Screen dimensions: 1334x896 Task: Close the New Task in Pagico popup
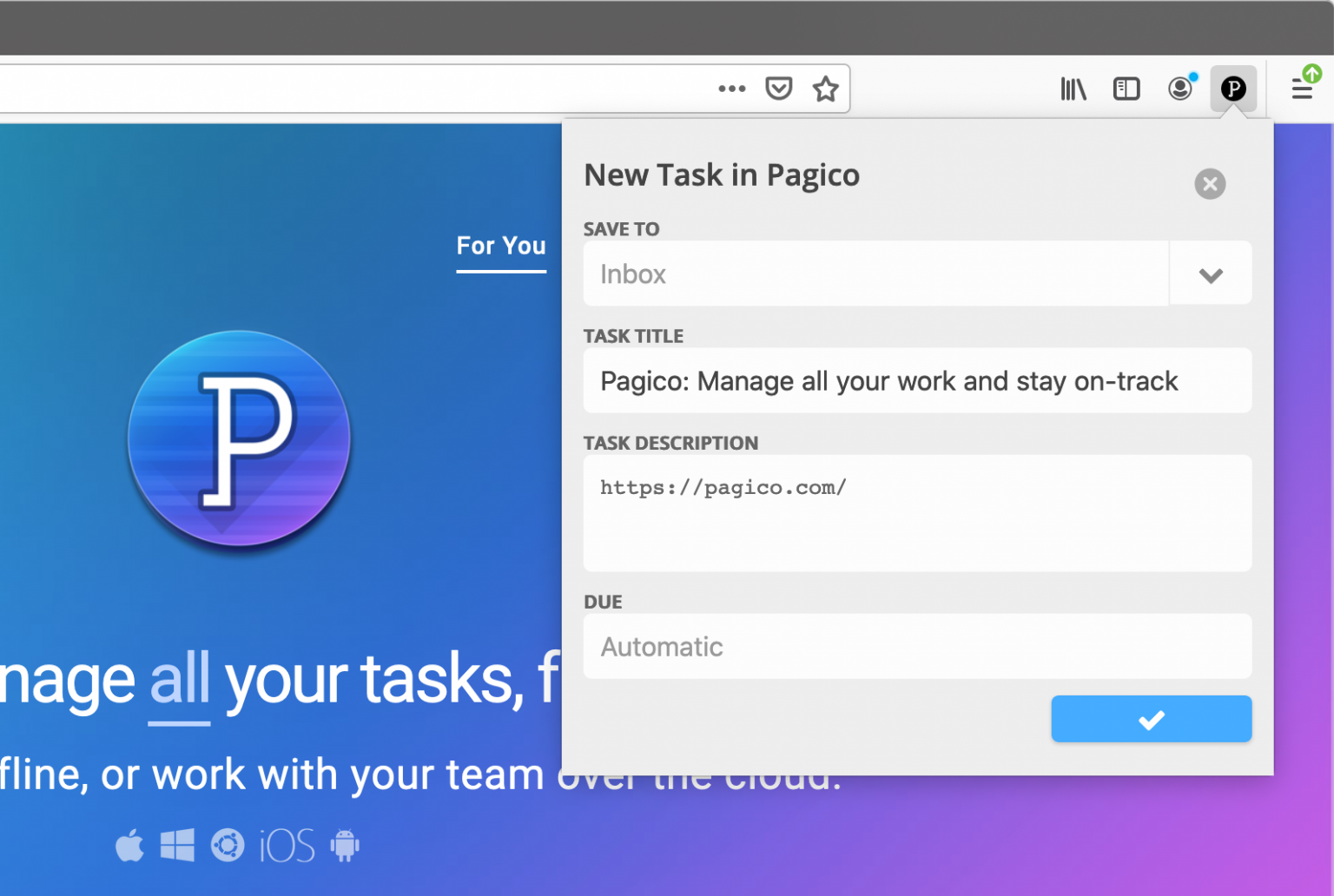[x=1210, y=184]
